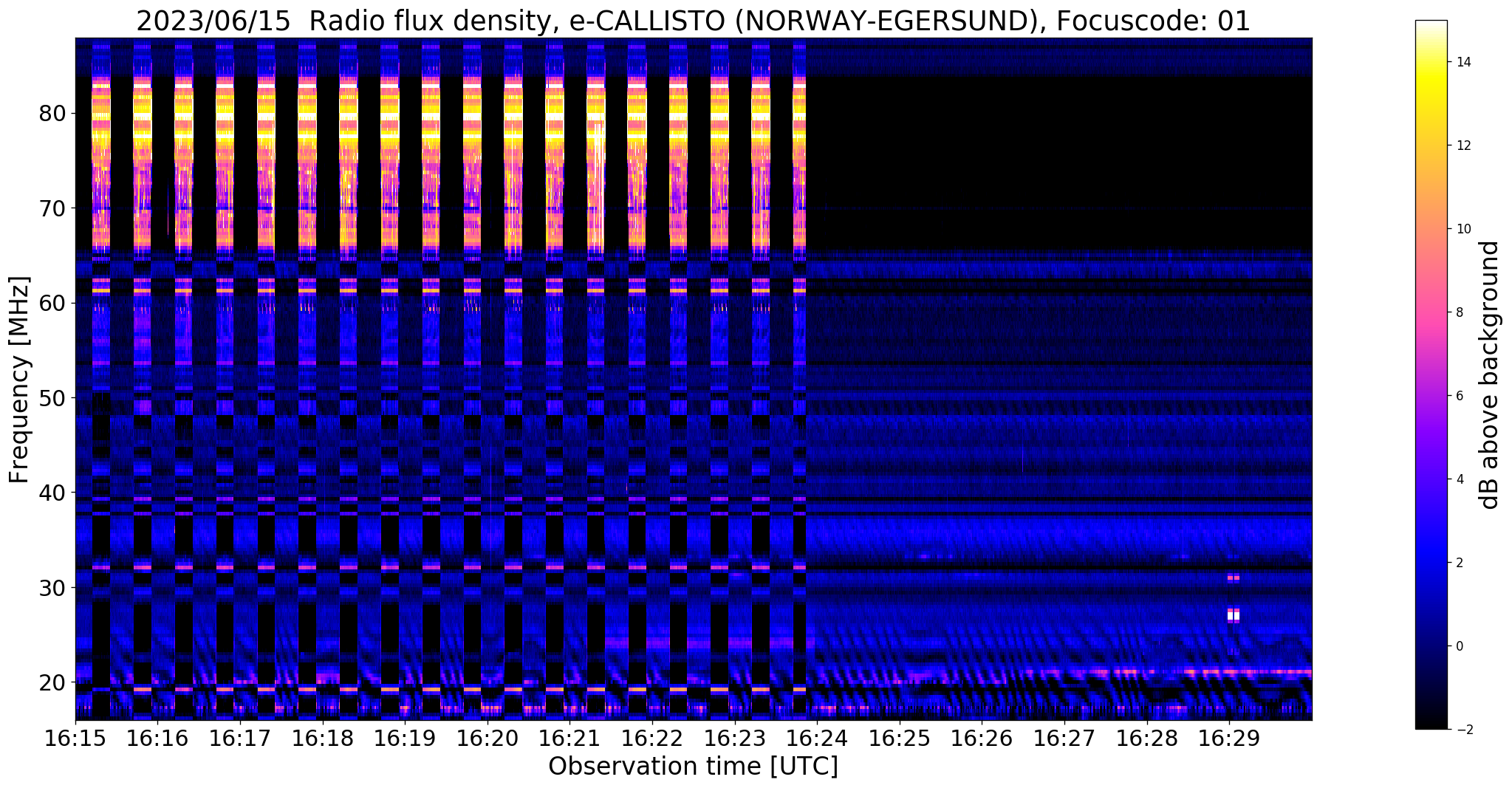
Task: Click the 40 MHz frequency tick label
Action: (x=52, y=493)
